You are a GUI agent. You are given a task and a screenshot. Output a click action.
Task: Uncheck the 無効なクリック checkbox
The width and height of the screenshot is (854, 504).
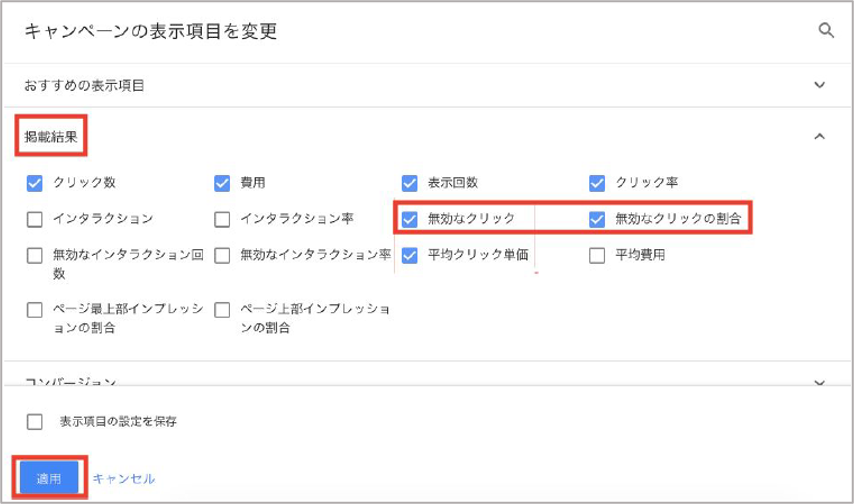pos(409,219)
